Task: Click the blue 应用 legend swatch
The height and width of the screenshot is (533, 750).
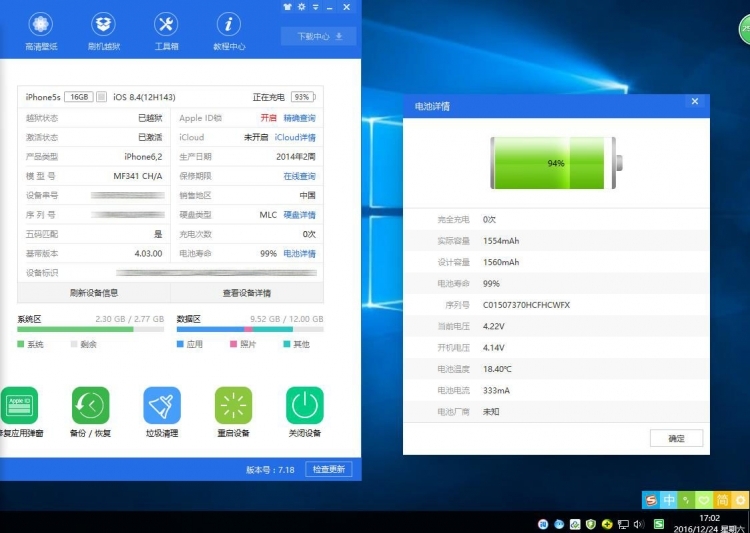Action: click(x=180, y=344)
